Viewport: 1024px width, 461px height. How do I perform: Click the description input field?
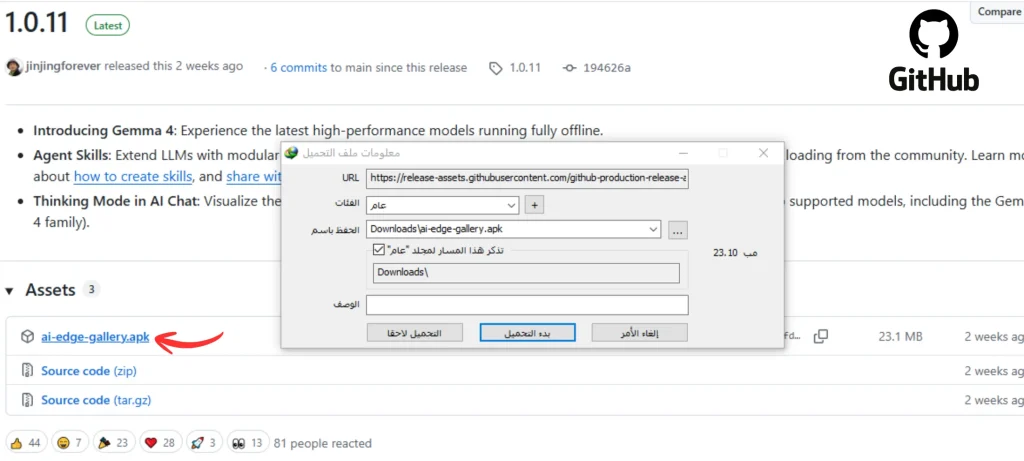click(527, 304)
